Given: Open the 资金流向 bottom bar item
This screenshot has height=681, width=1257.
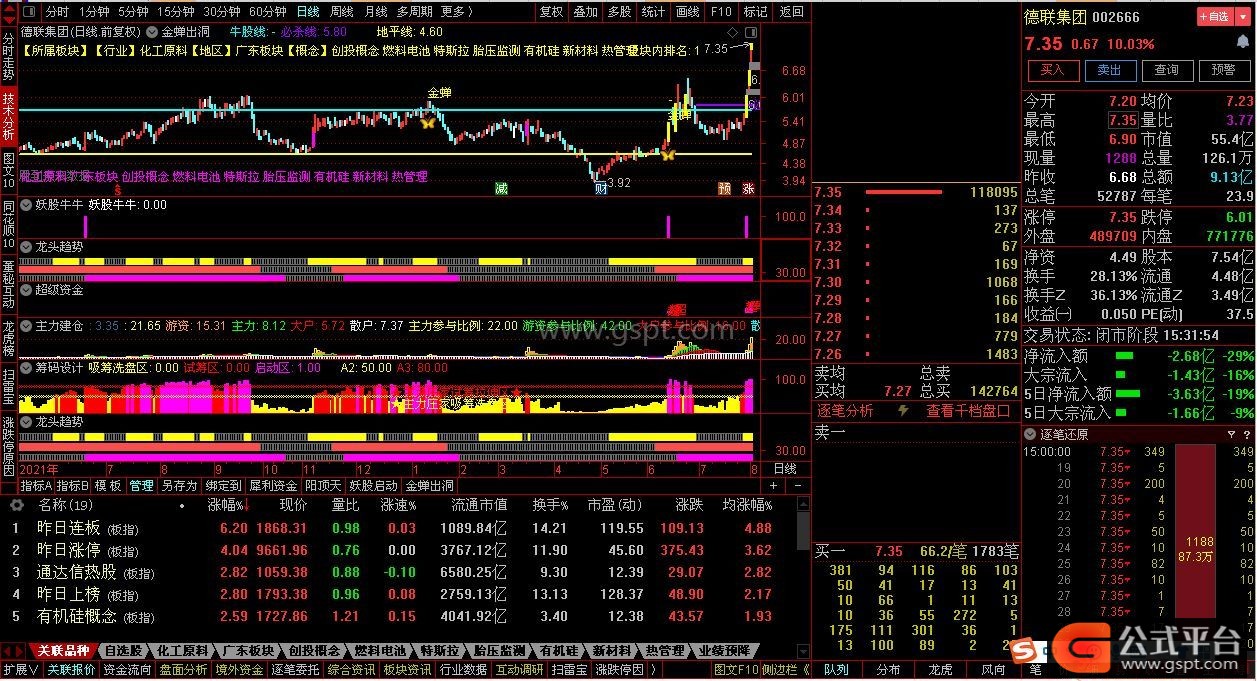Looking at the screenshot, I should point(128,670).
